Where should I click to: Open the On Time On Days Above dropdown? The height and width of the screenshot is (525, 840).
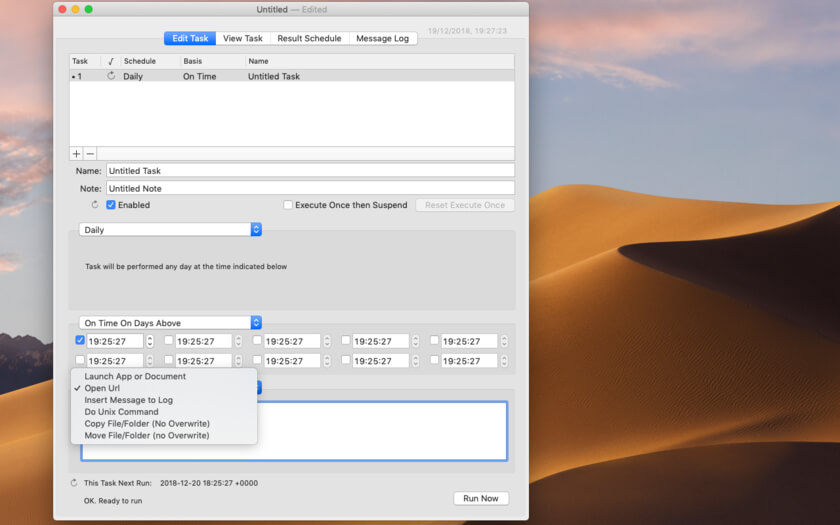pos(170,323)
